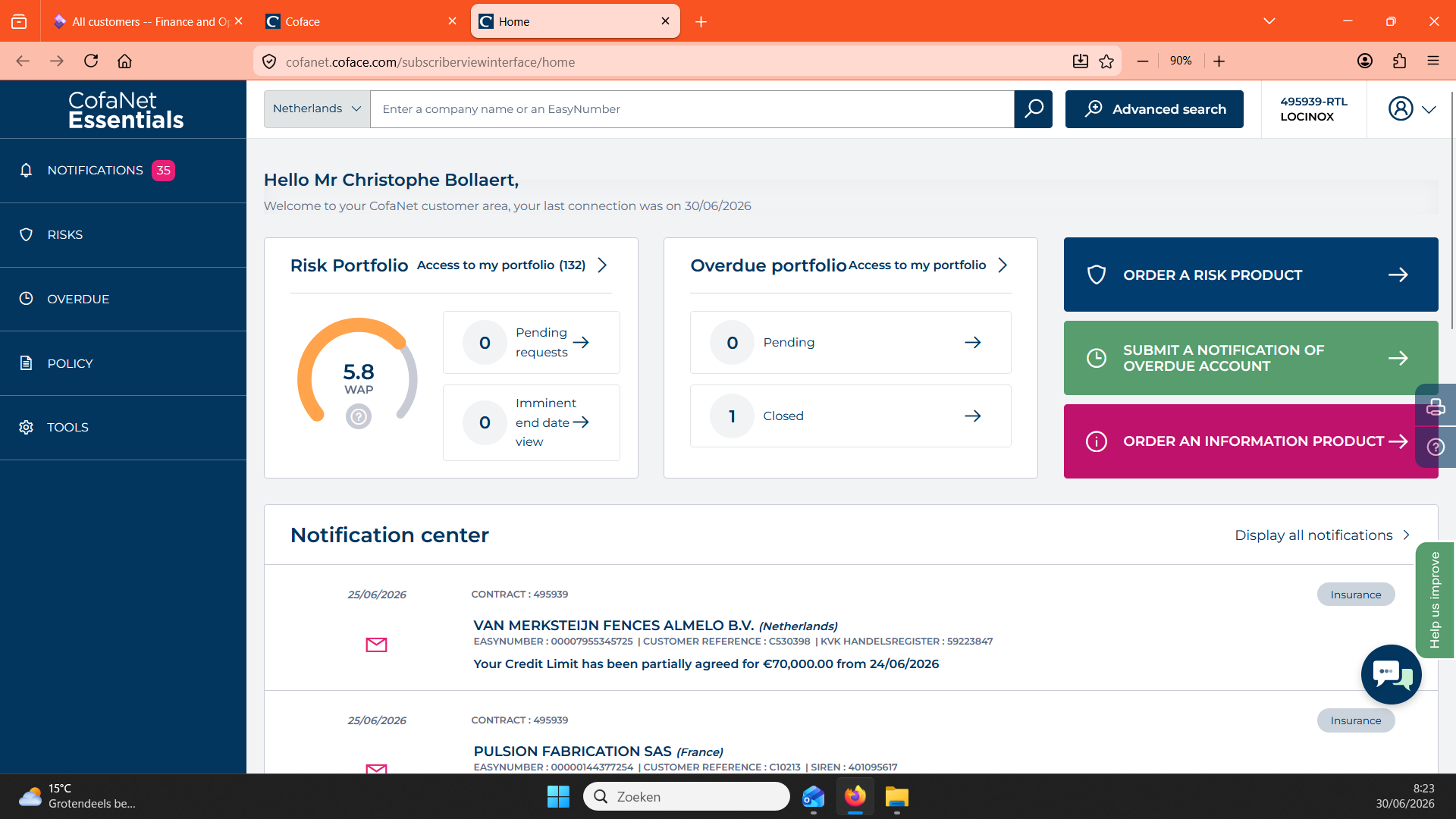Open the Help us improve side tab
The width and height of the screenshot is (1456, 819).
pyautogui.click(x=1434, y=600)
